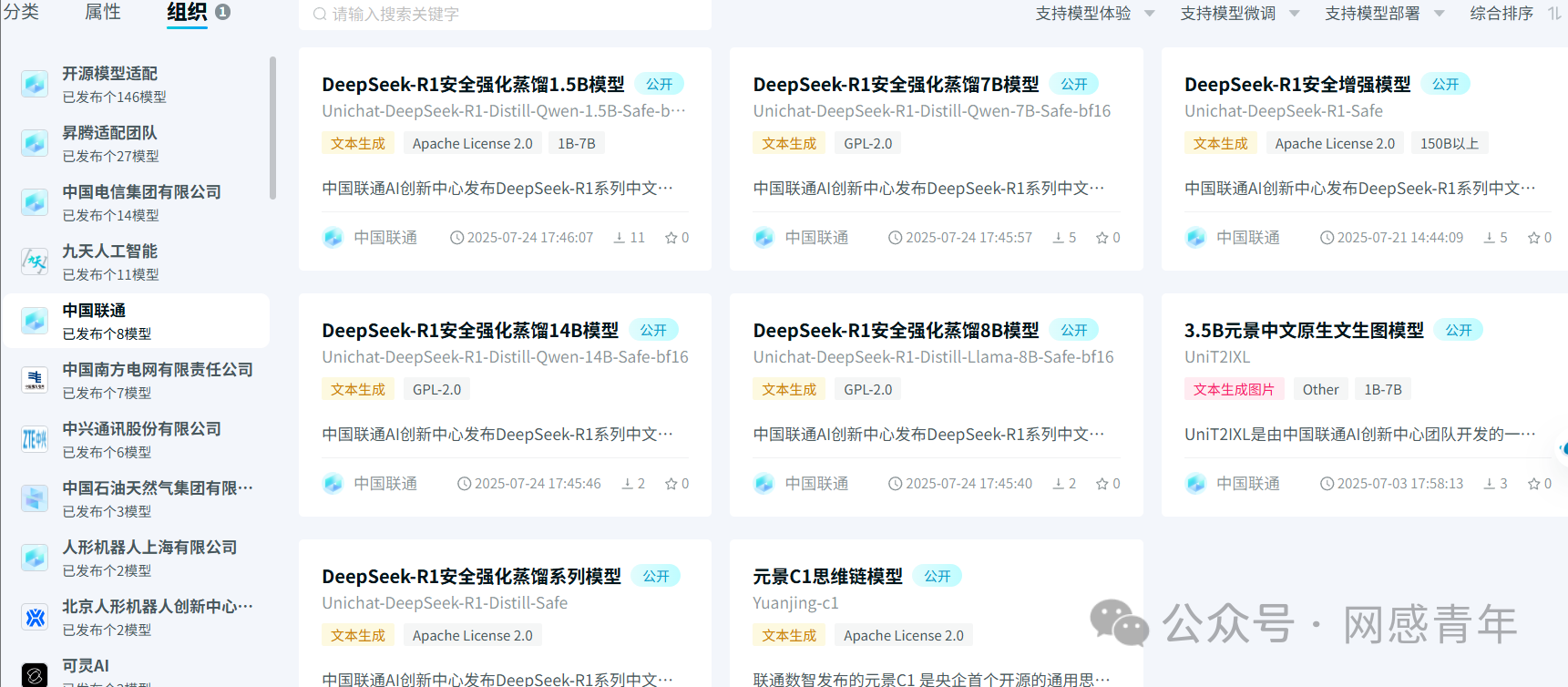Click 文本生成 tag on 蒸馏8B模型 card

[x=789, y=389]
